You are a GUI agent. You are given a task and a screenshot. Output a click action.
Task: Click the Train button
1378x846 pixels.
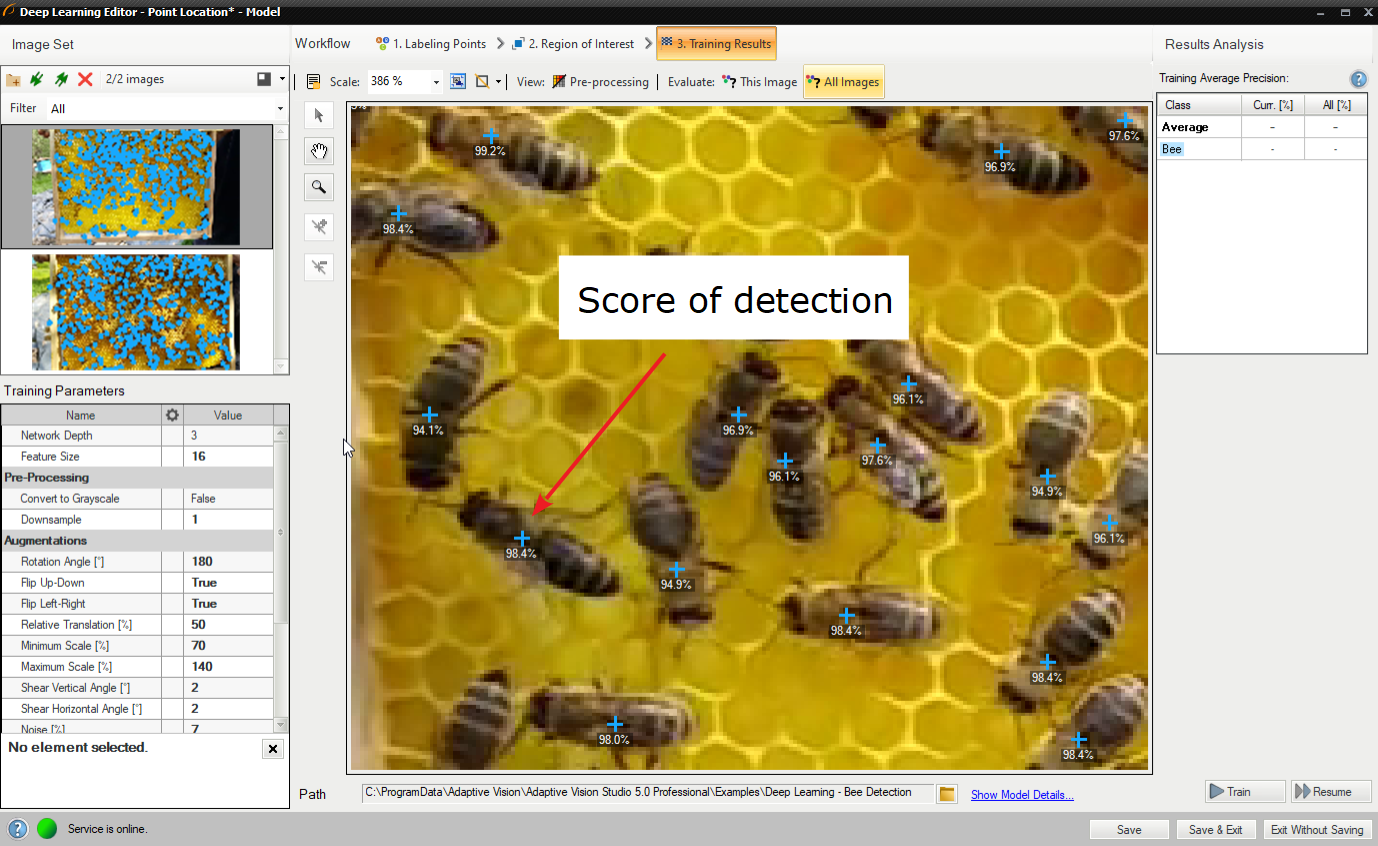[x=1243, y=791]
